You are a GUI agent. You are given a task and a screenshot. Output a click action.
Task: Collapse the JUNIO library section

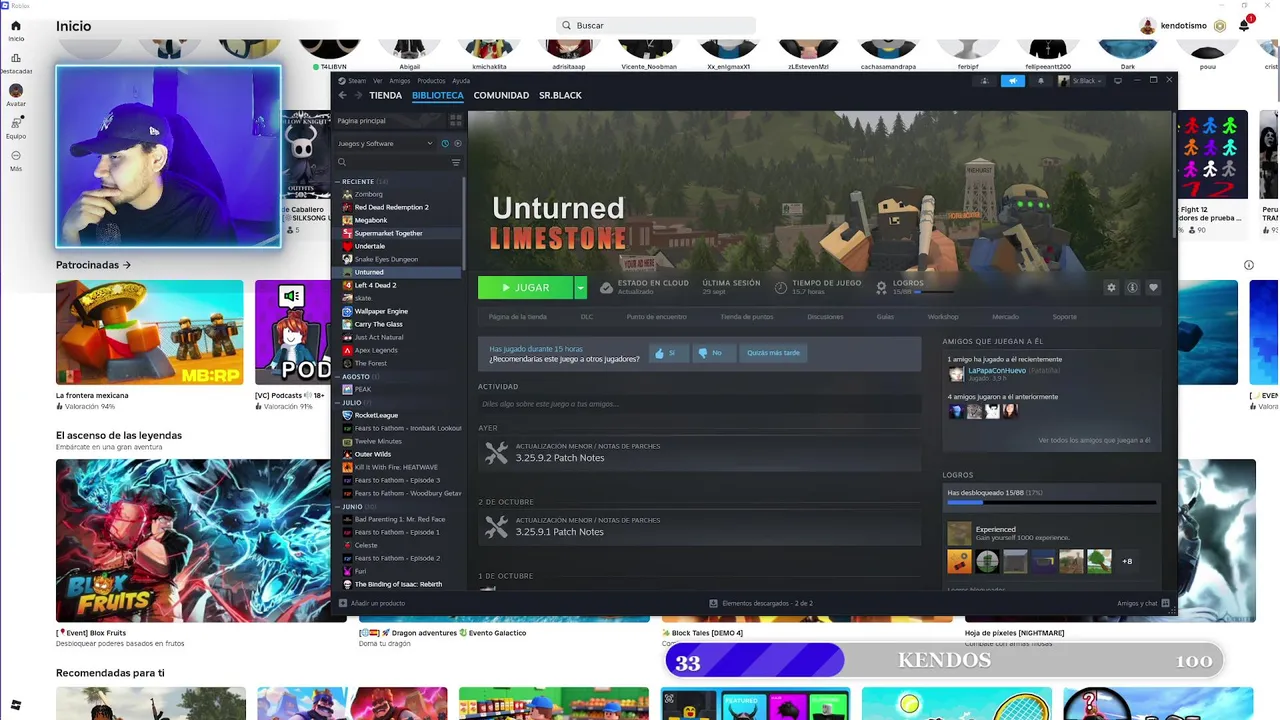tap(337, 507)
